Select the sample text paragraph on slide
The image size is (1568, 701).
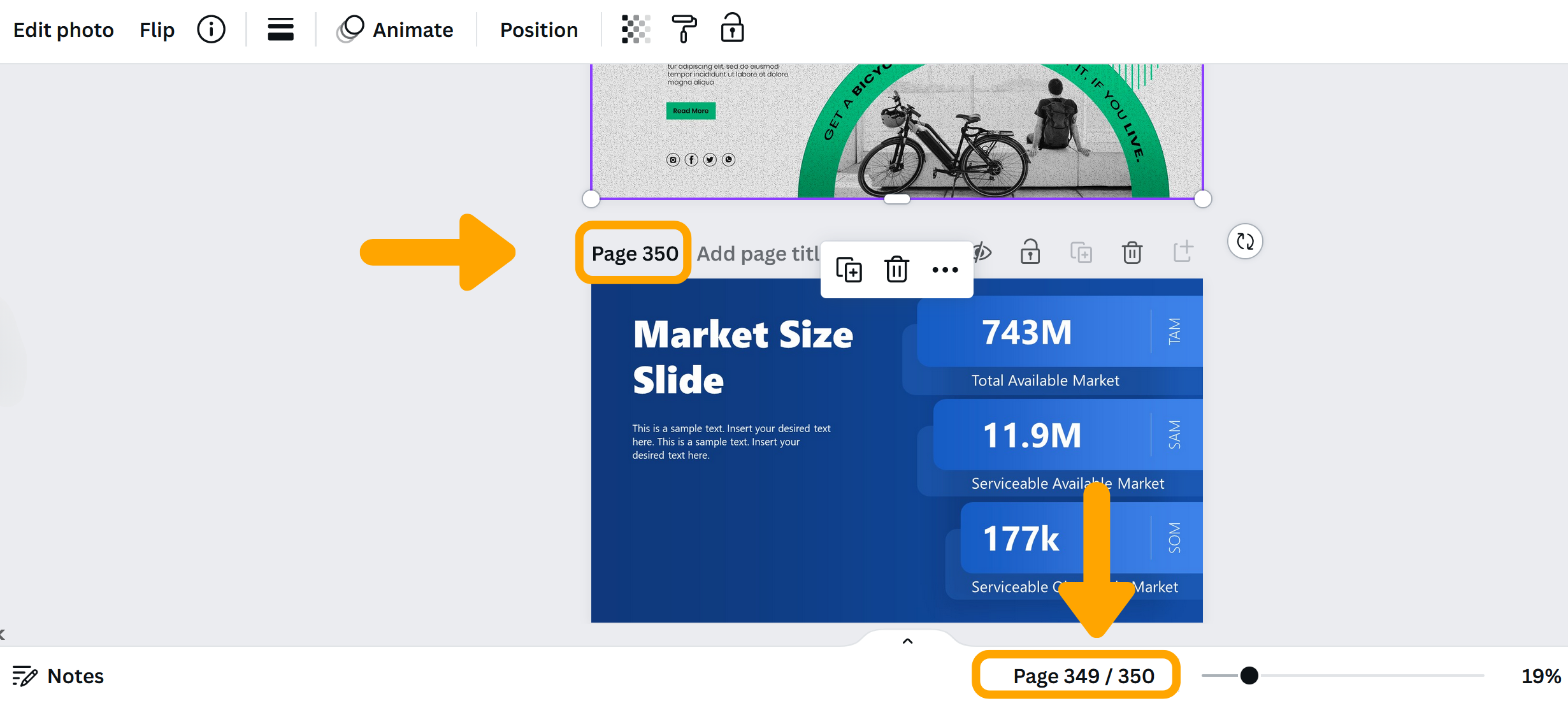click(x=731, y=442)
